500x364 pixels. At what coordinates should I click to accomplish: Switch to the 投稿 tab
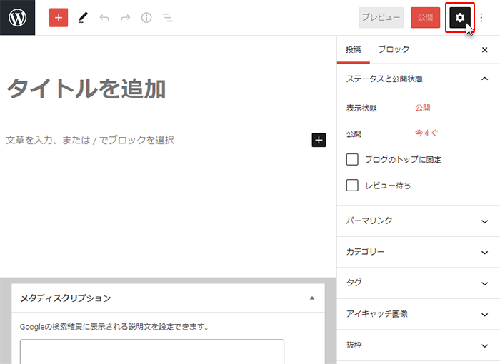coord(353,50)
